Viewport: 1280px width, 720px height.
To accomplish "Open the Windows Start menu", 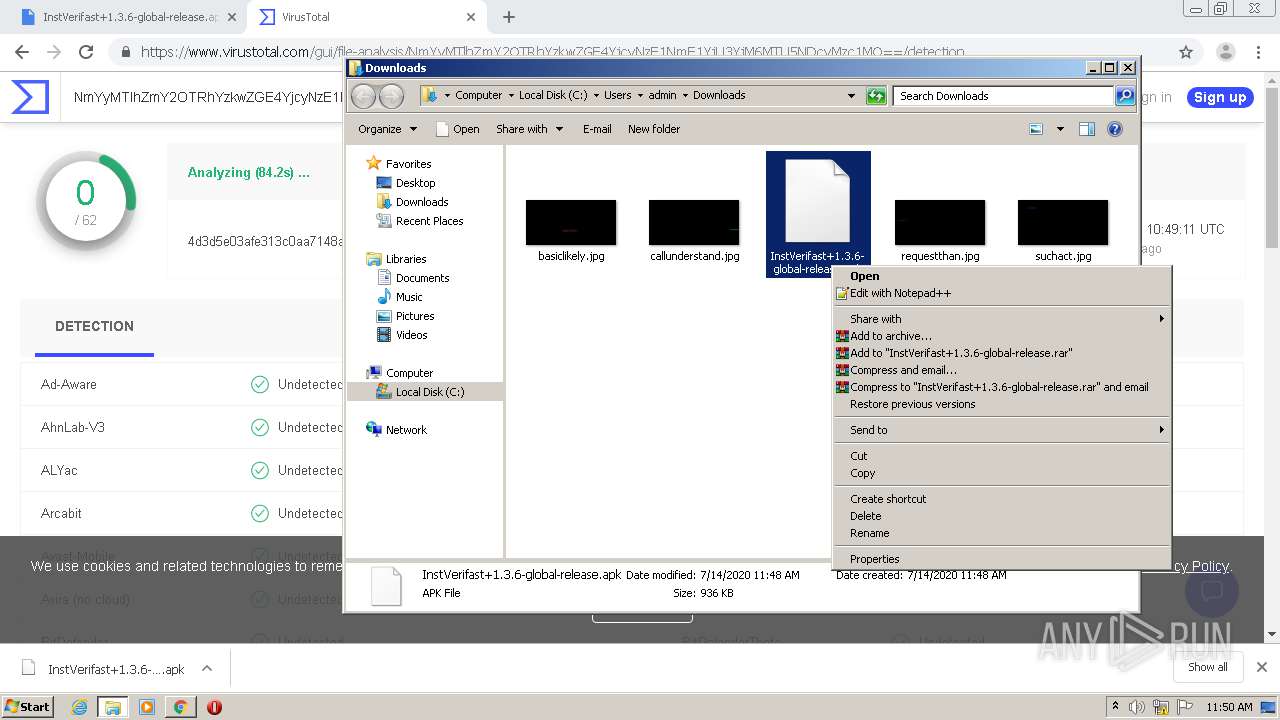I will (x=27, y=706).
